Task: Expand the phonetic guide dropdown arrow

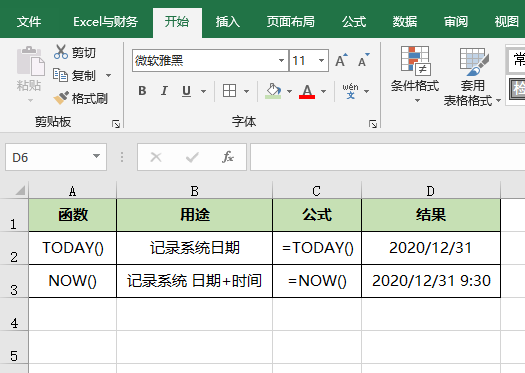Action: click(x=367, y=91)
